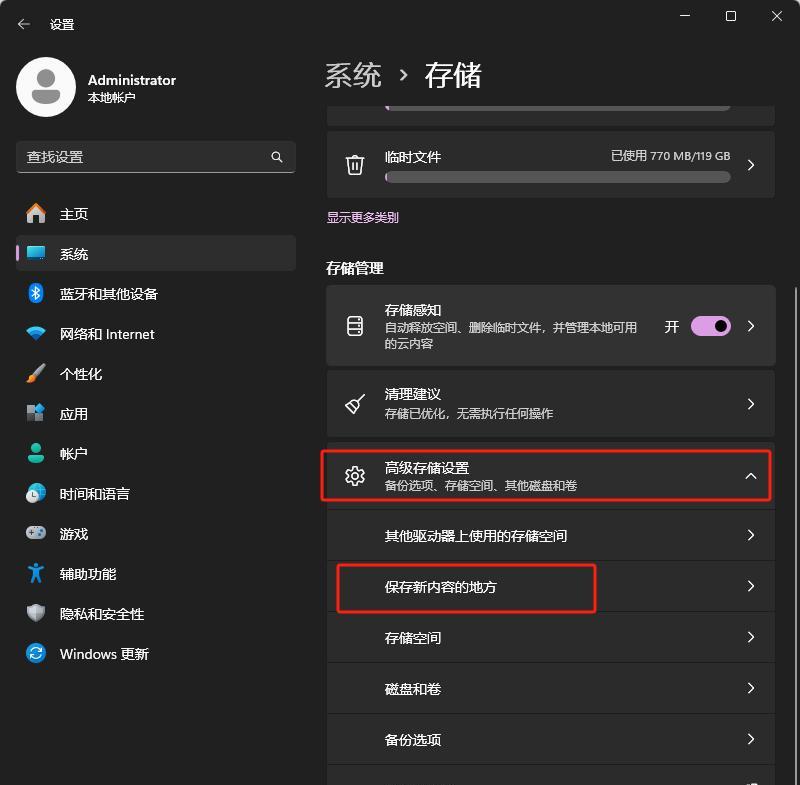
Task: Click the back arrow in title bar
Action: 24,24
